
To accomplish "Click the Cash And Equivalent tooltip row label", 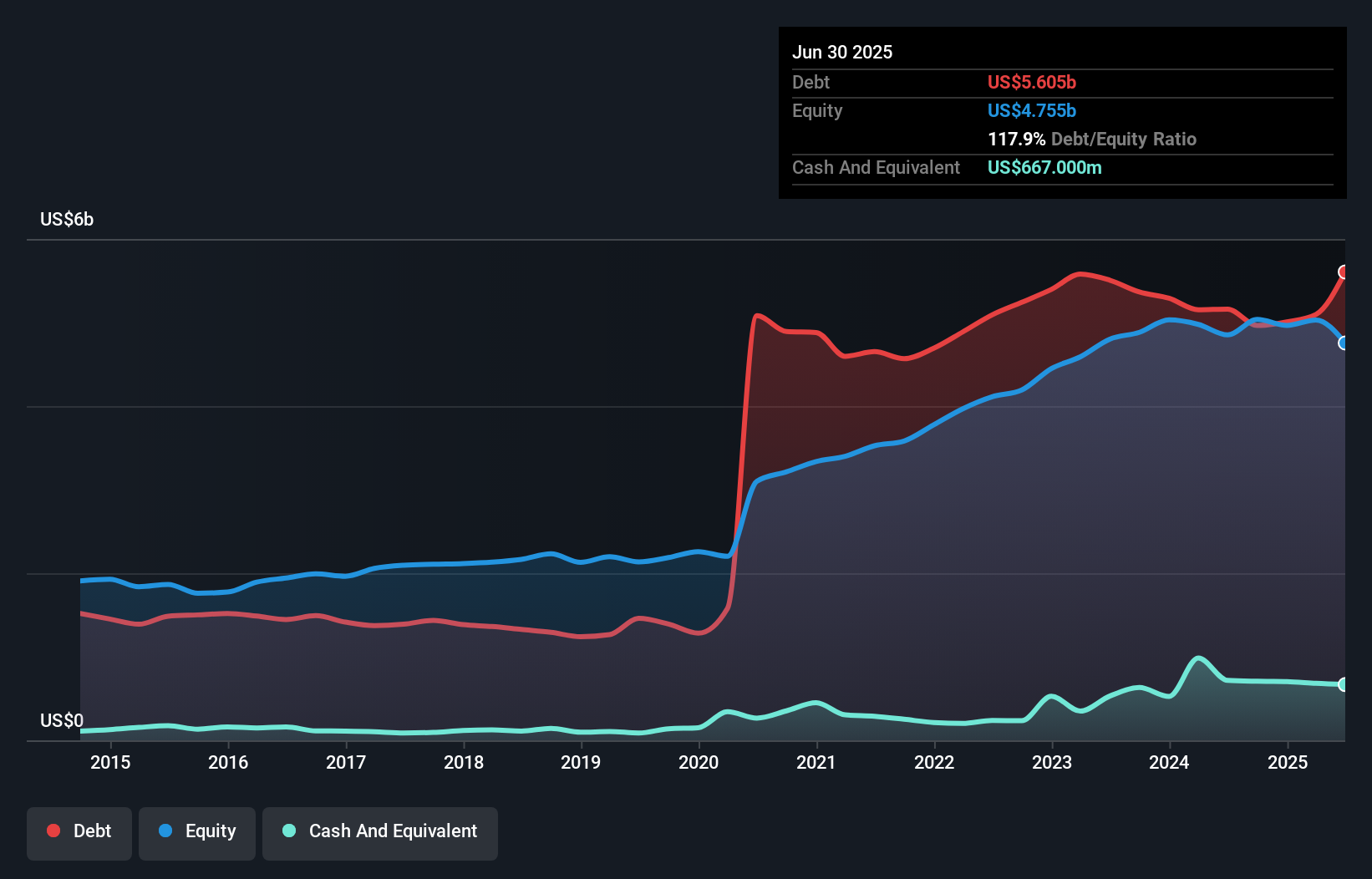I will [x=876, y=167].
